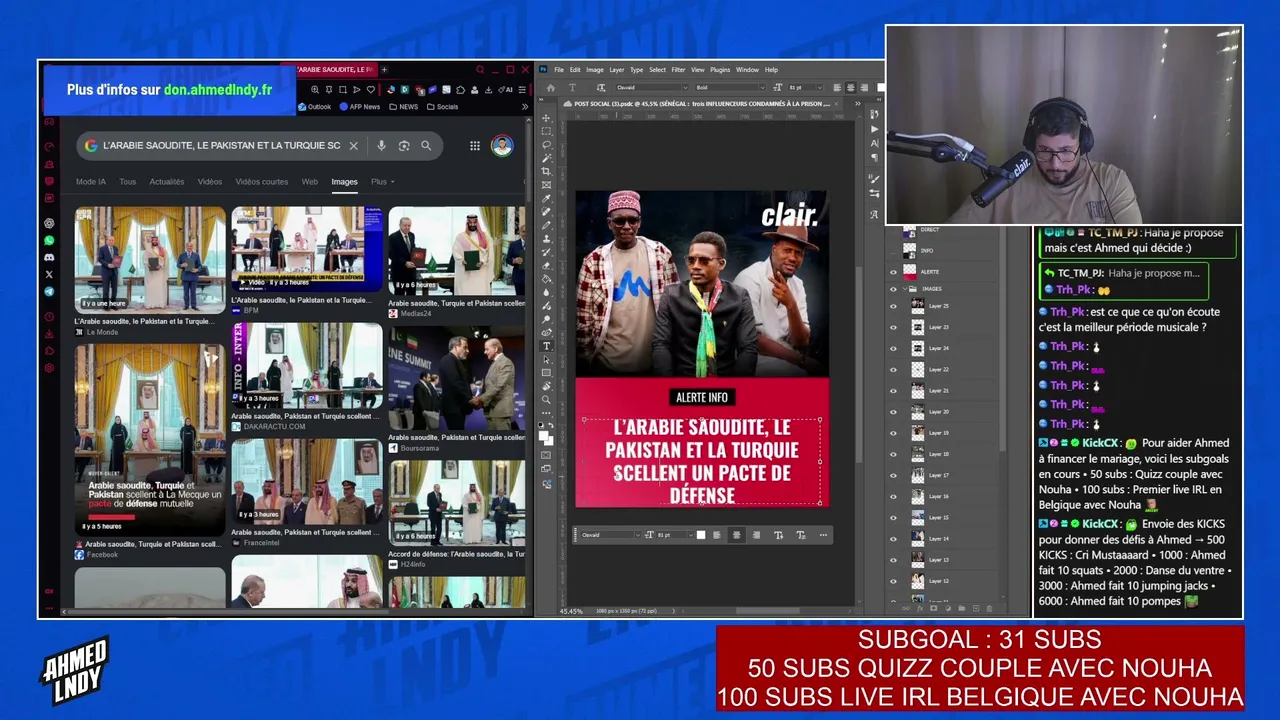Open WhatsApp in the browser sidebar
The height and width of the screenshot is (720, 1280).
49,240
